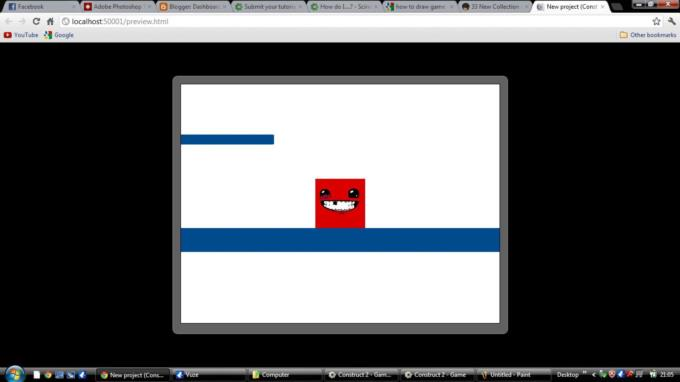Close the New project tab
Viewport: 680px width, 382px height.
(x=602, y=7)
